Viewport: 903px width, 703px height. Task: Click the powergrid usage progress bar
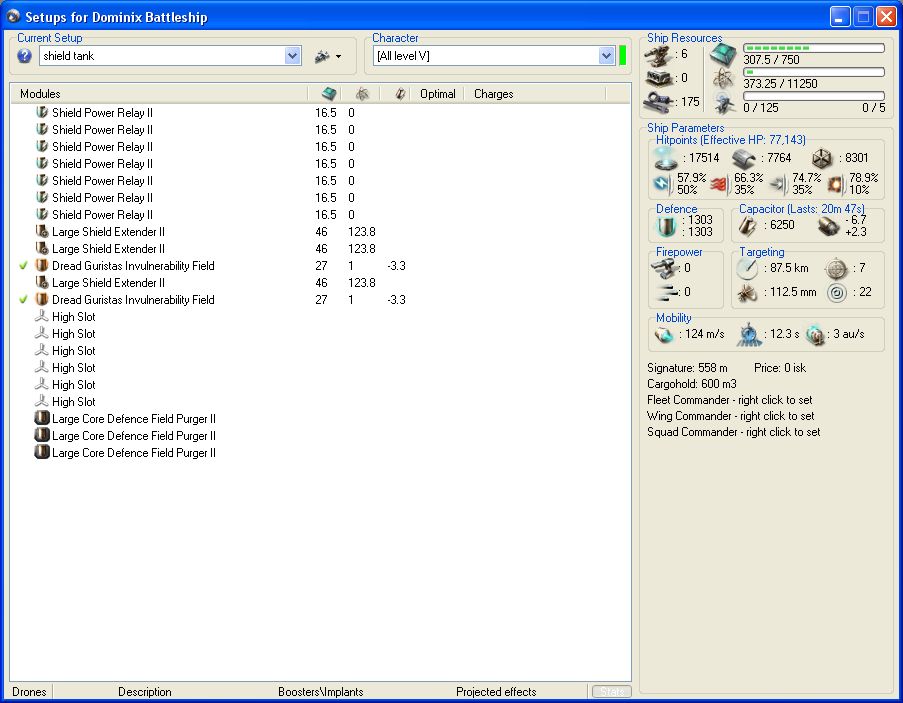(814, 72)
